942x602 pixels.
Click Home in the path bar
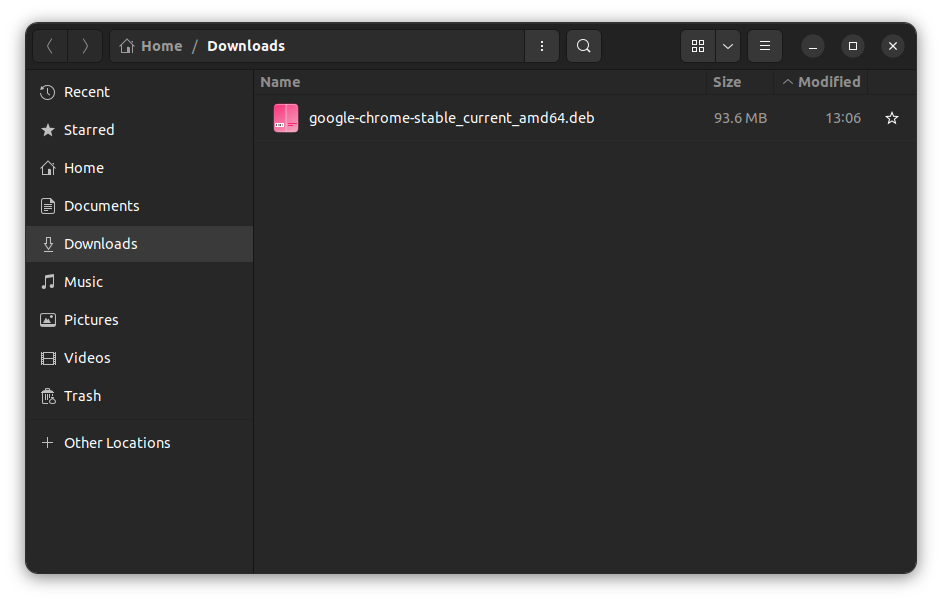[x=151, y=46]
